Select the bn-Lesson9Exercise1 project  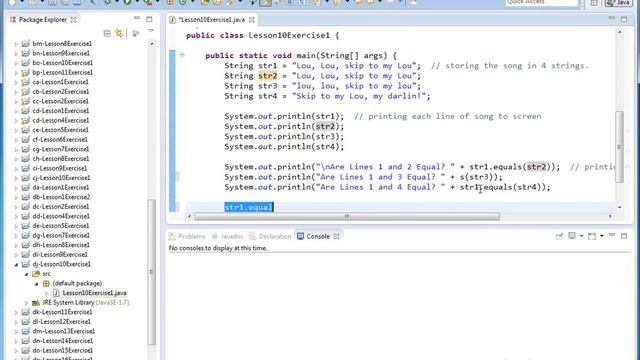61,53
